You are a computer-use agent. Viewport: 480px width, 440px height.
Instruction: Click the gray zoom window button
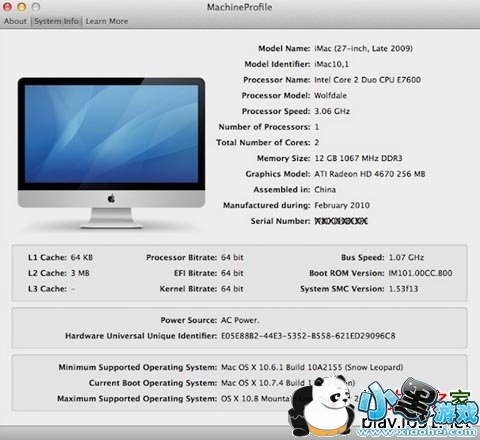click(36, 7)
